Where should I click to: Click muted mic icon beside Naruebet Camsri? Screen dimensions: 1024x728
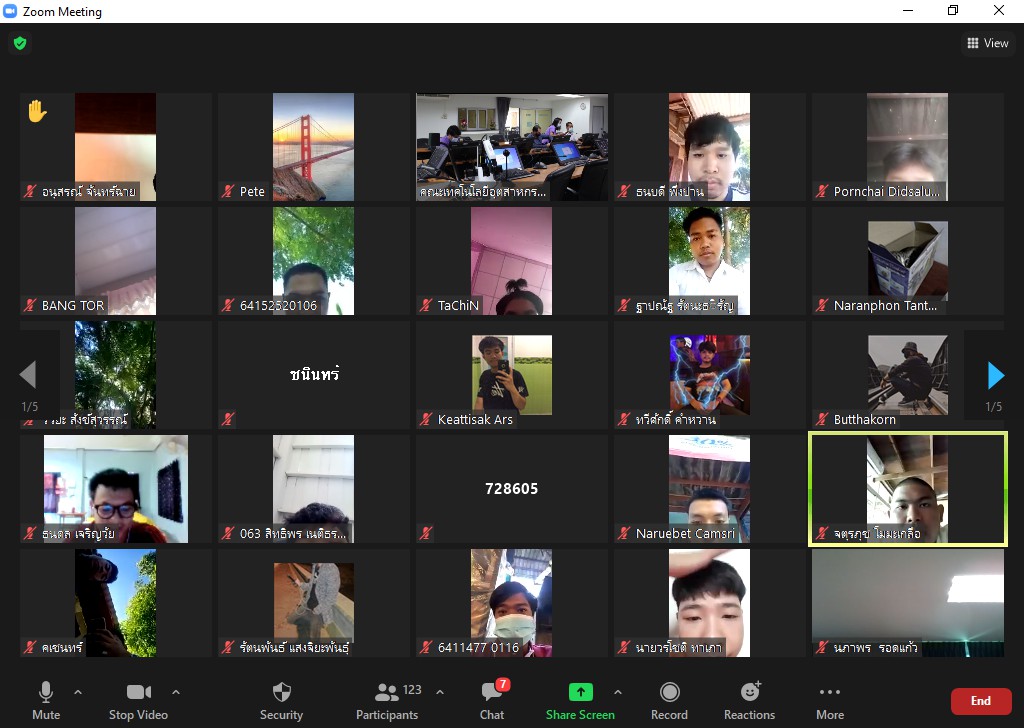(624, 533)
